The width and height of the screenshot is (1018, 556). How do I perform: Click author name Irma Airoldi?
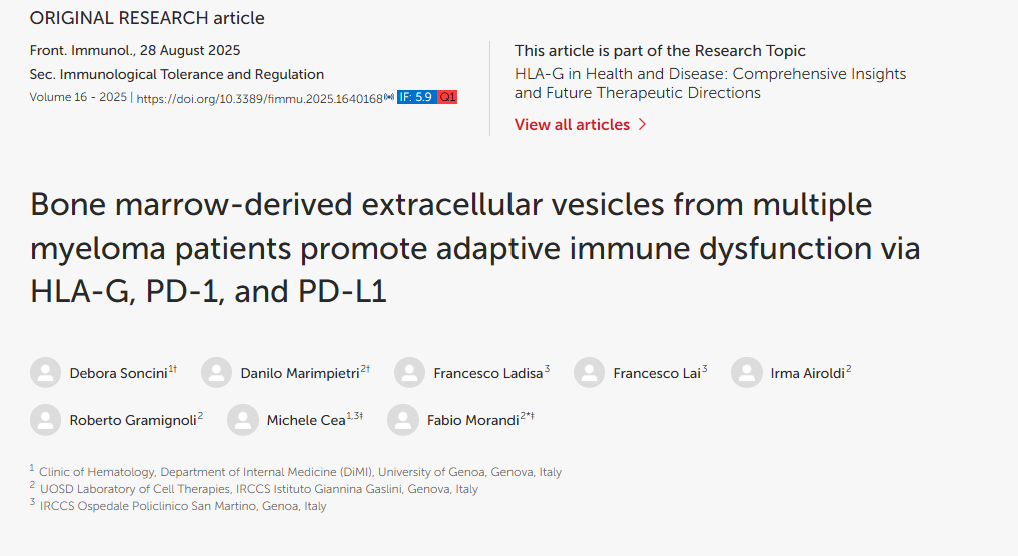coord(807,373)
